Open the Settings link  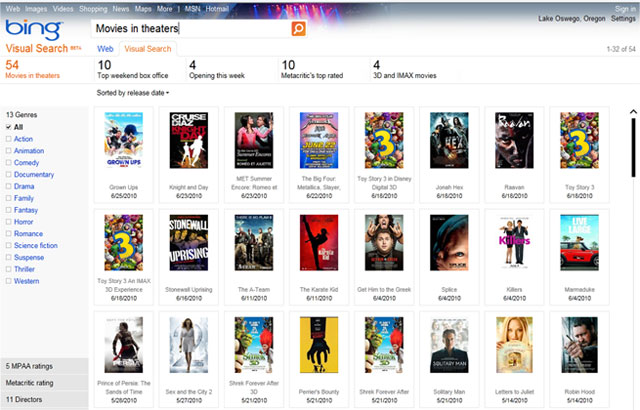623,19
